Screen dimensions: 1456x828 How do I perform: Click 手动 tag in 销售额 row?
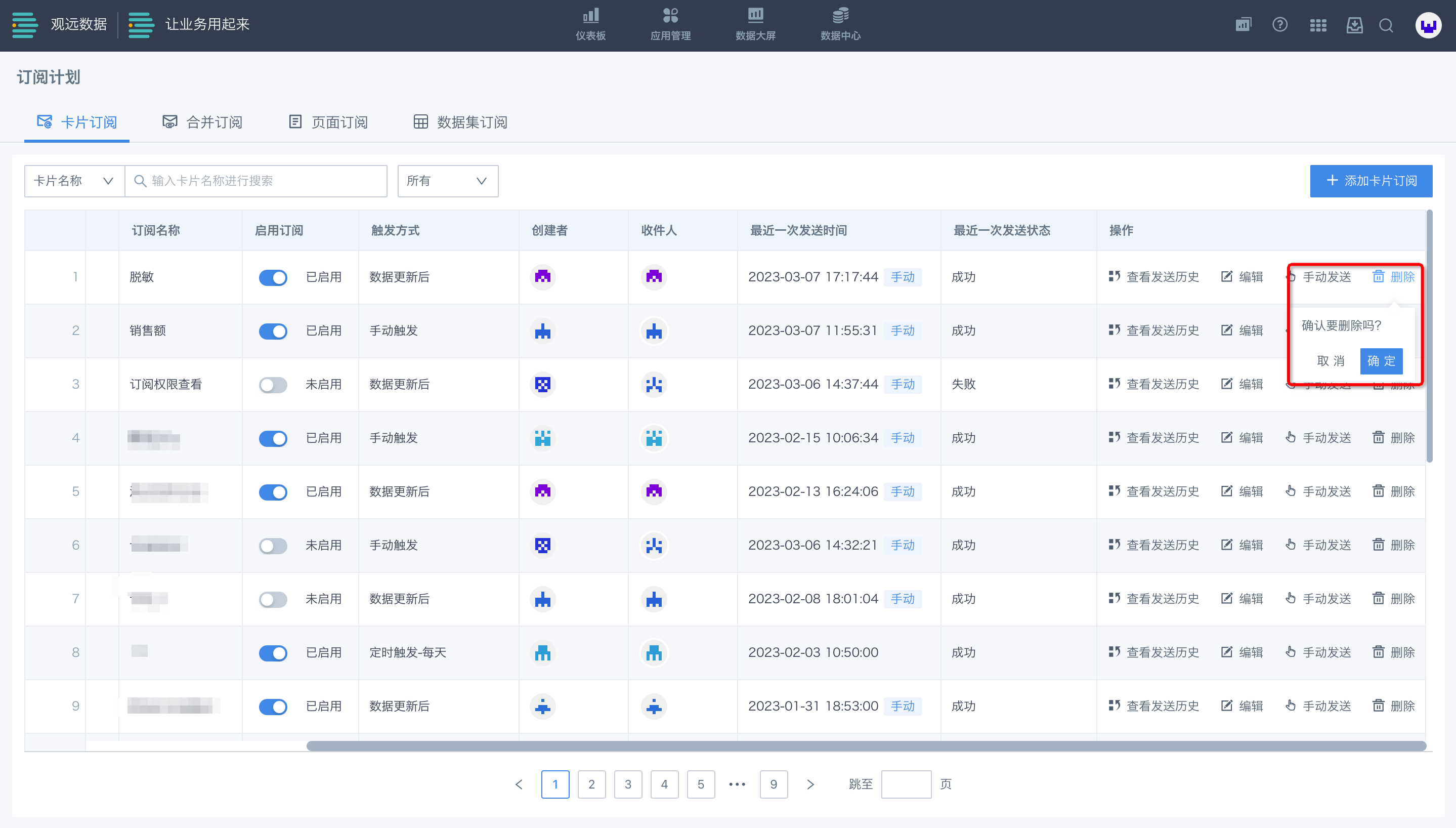pos(903,330)
